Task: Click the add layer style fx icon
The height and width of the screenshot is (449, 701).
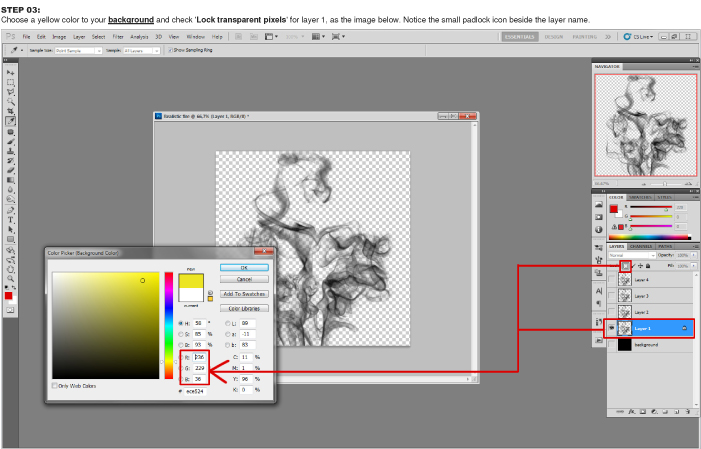Action: pos(632,411)
